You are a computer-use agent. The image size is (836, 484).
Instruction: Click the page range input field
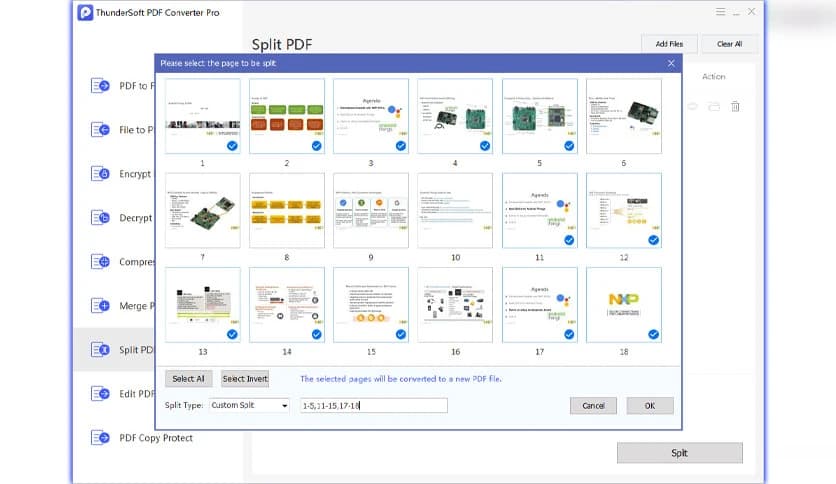click(374, 406)
